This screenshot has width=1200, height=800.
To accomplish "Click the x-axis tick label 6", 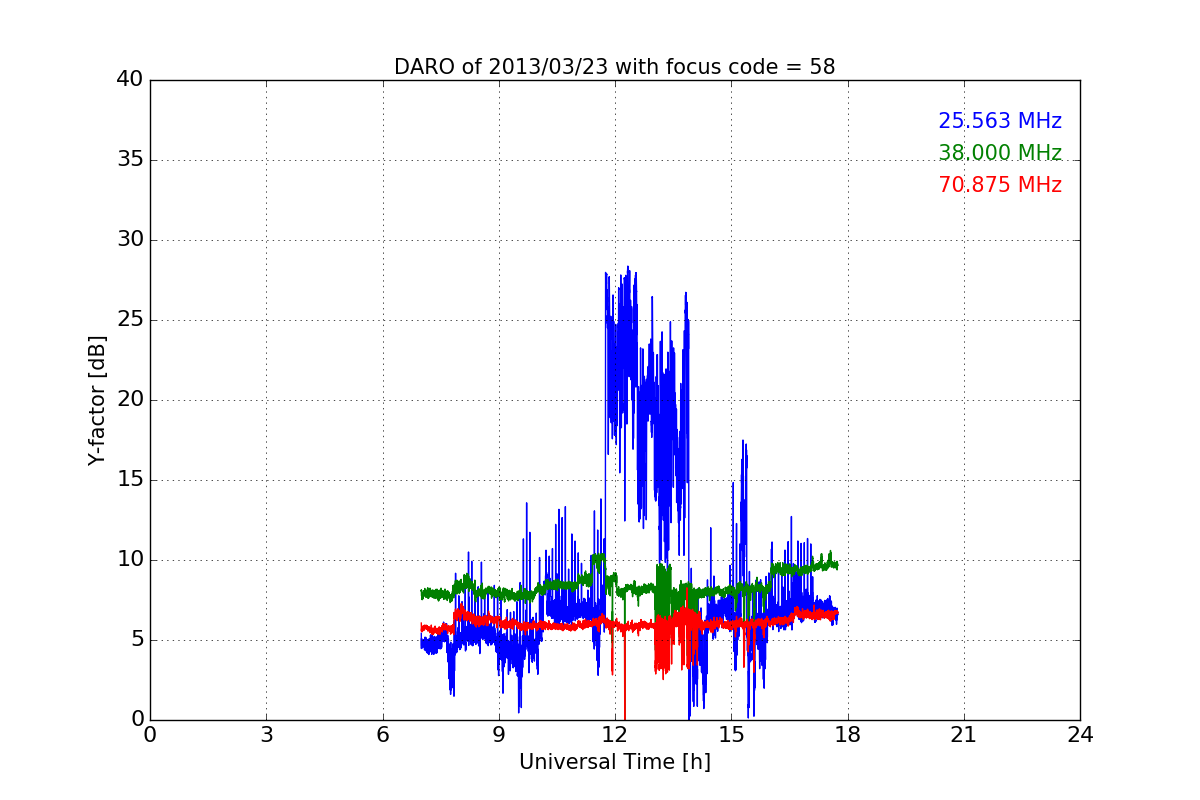I will coord(382,735).
